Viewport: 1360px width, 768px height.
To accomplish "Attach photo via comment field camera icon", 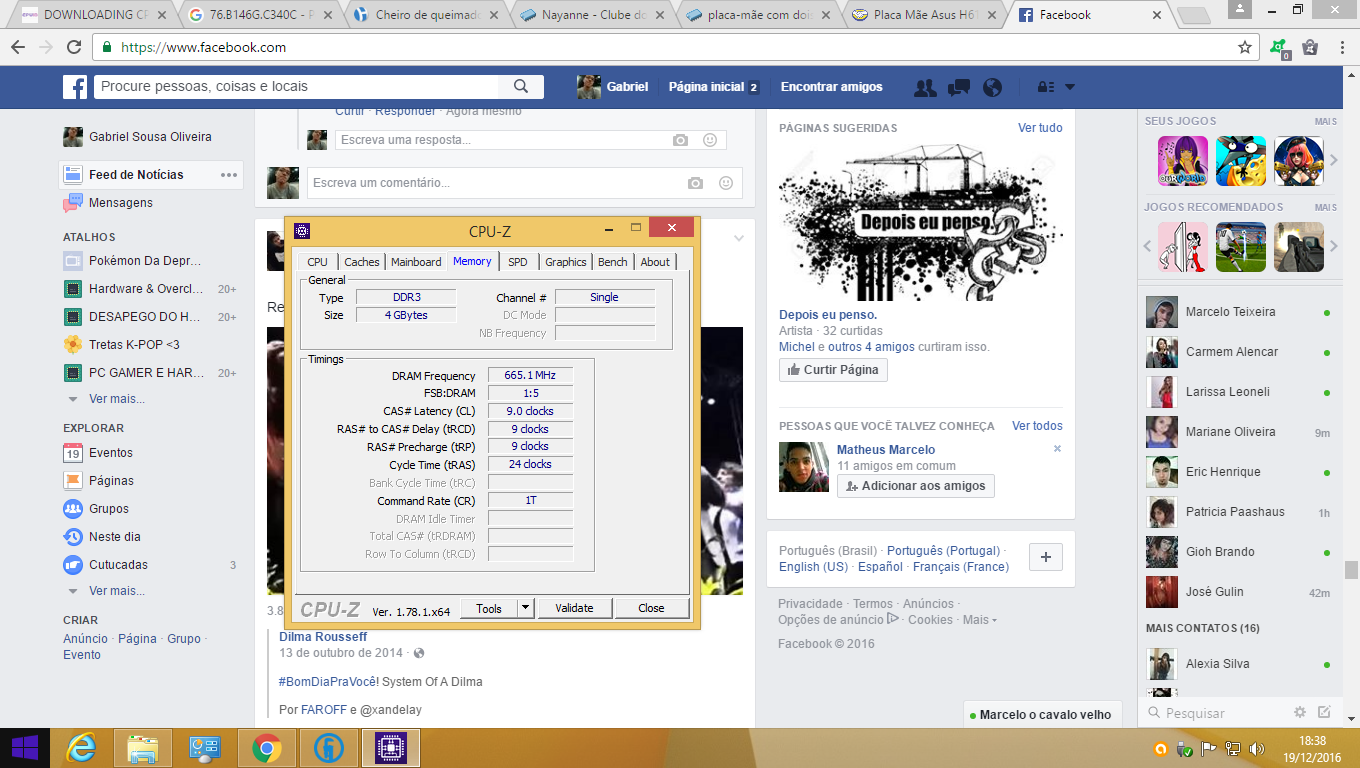I will tap(696, 183).
